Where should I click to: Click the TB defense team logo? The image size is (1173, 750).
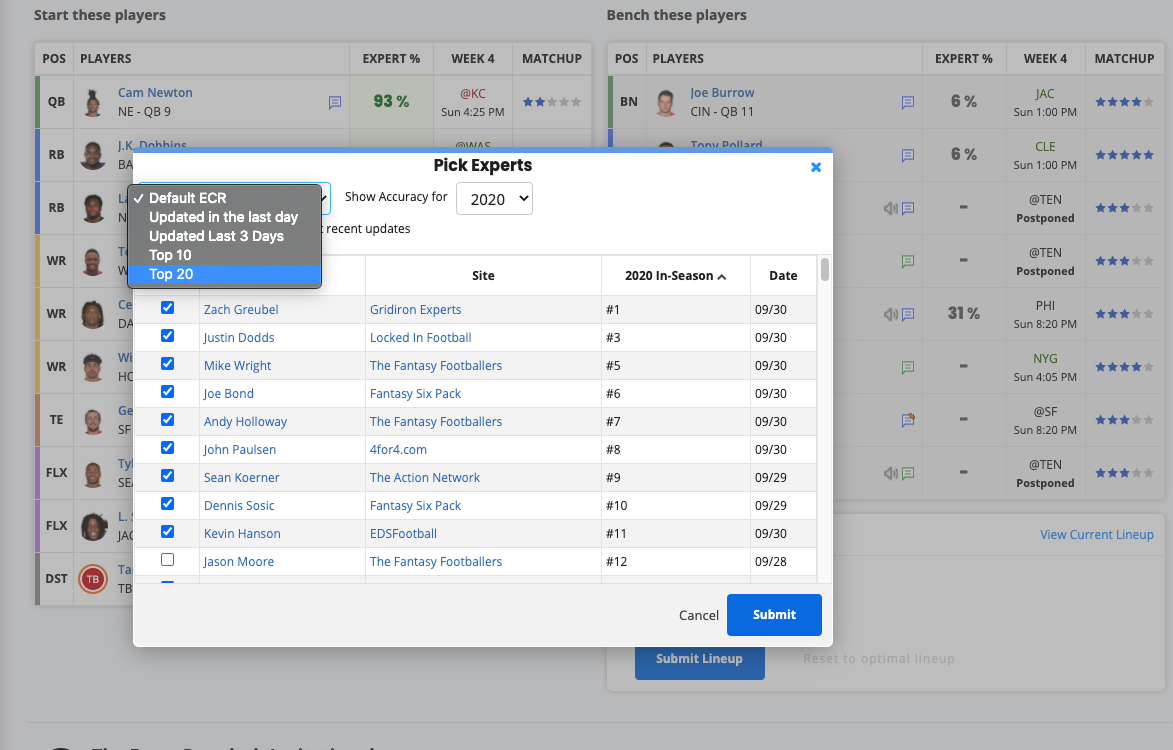coord(93,579)
